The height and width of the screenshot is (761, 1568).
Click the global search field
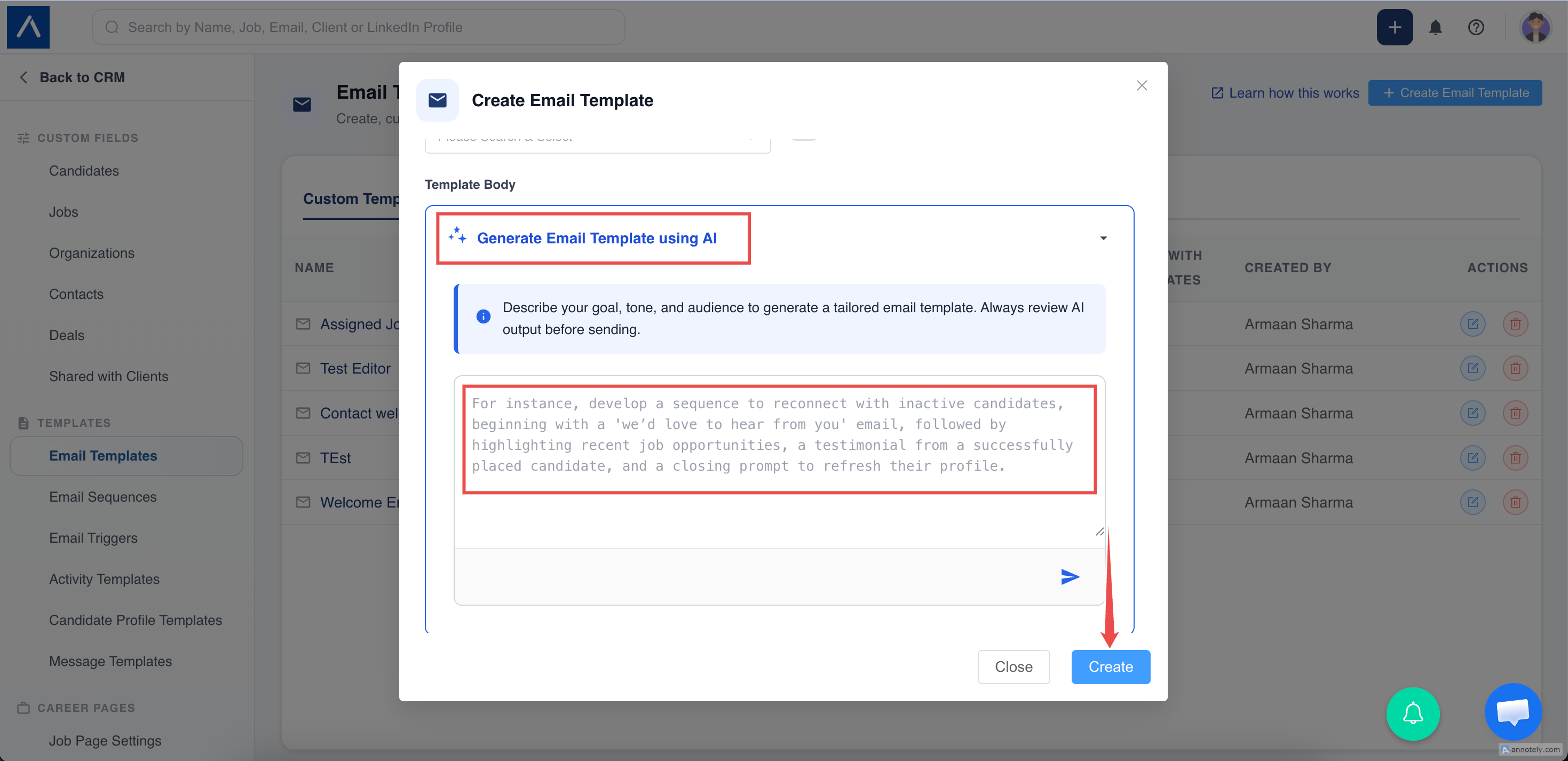tap(359, 27)
